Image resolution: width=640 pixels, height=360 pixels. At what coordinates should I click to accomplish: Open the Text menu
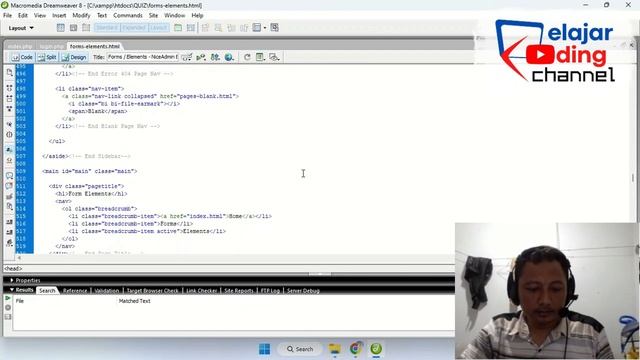point(102,16)
